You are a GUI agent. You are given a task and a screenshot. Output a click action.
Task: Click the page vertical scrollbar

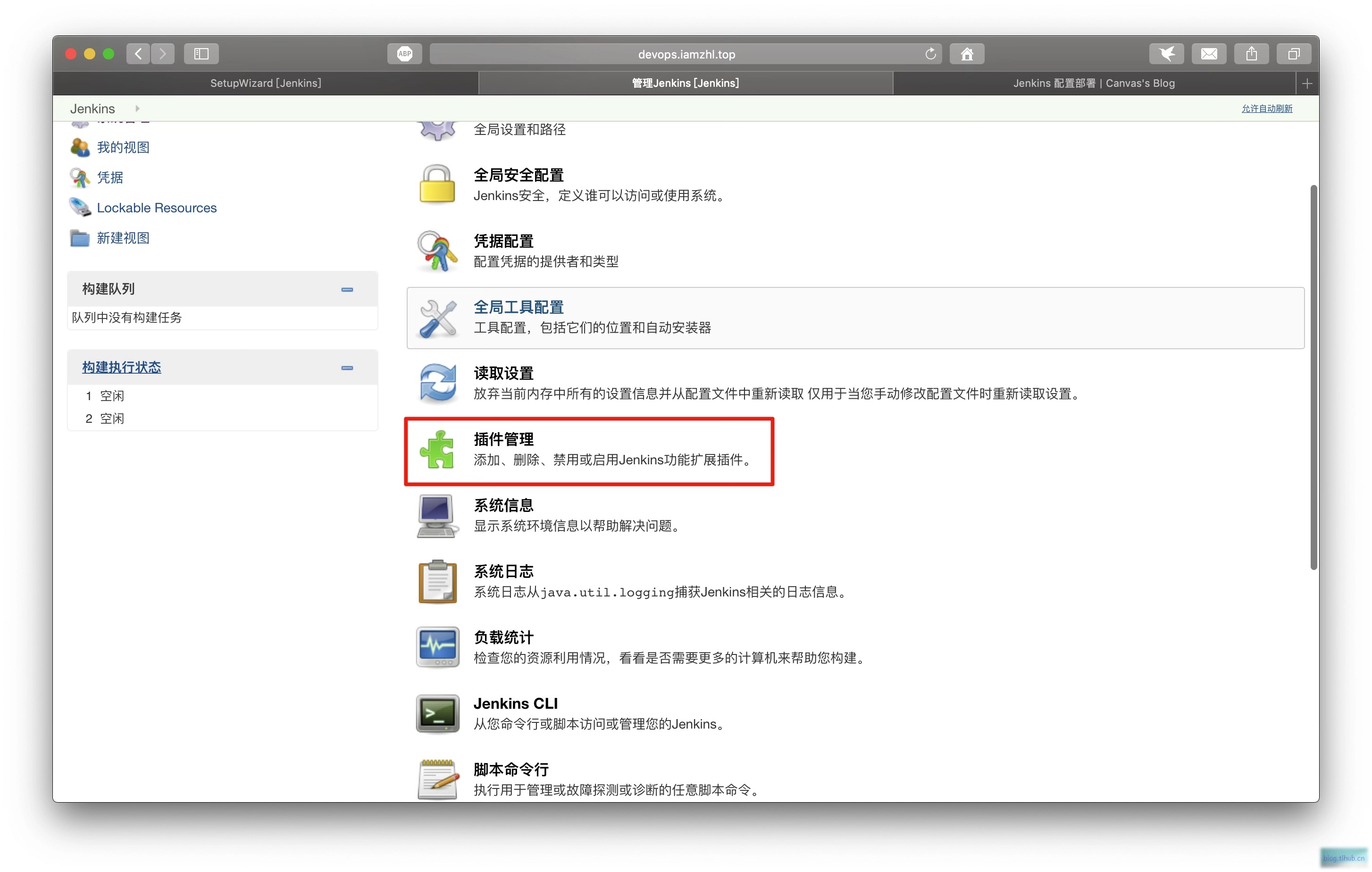coord(1313,377)
